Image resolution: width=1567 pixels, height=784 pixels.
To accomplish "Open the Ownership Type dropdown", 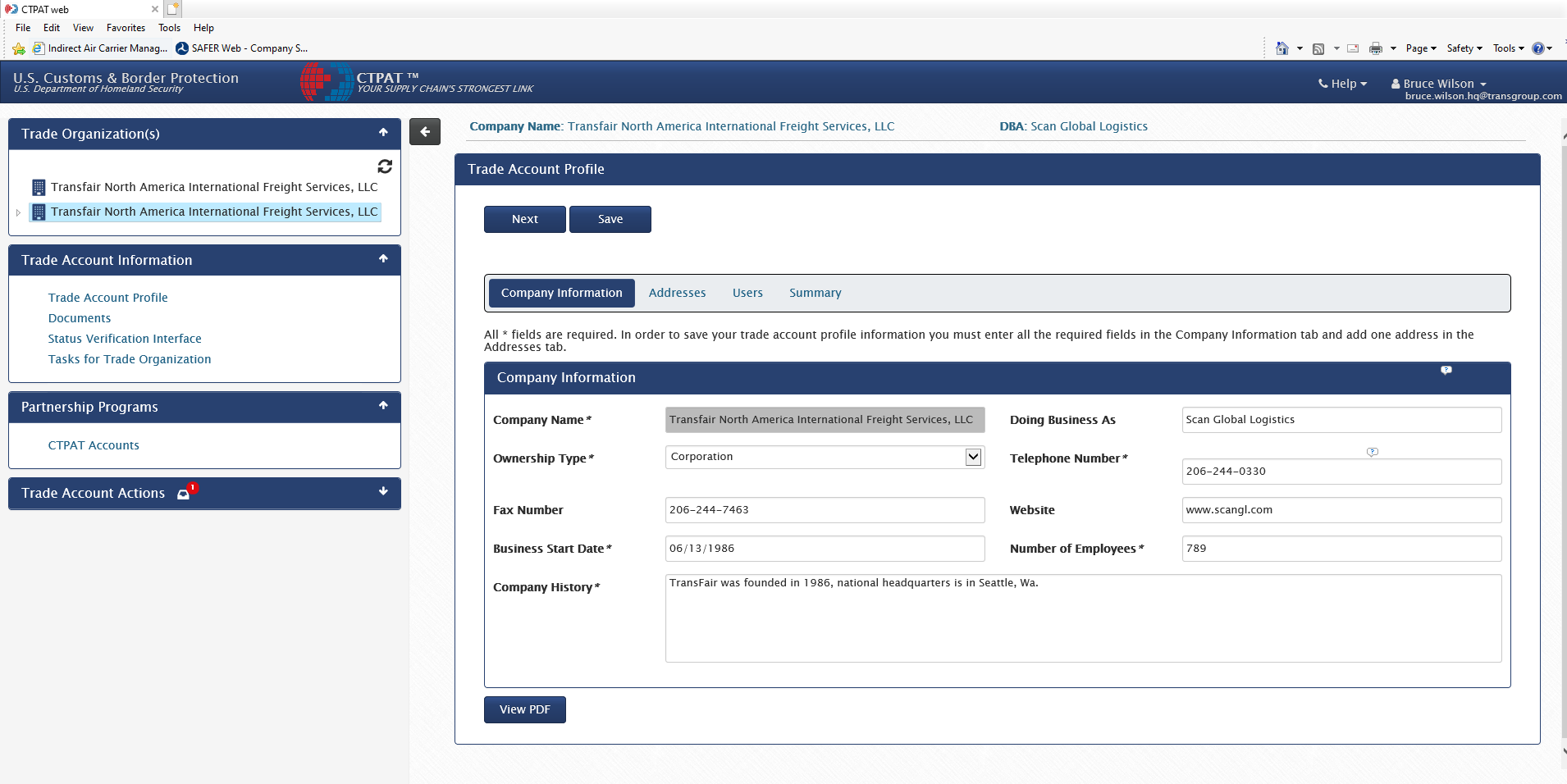I will 973,457.
